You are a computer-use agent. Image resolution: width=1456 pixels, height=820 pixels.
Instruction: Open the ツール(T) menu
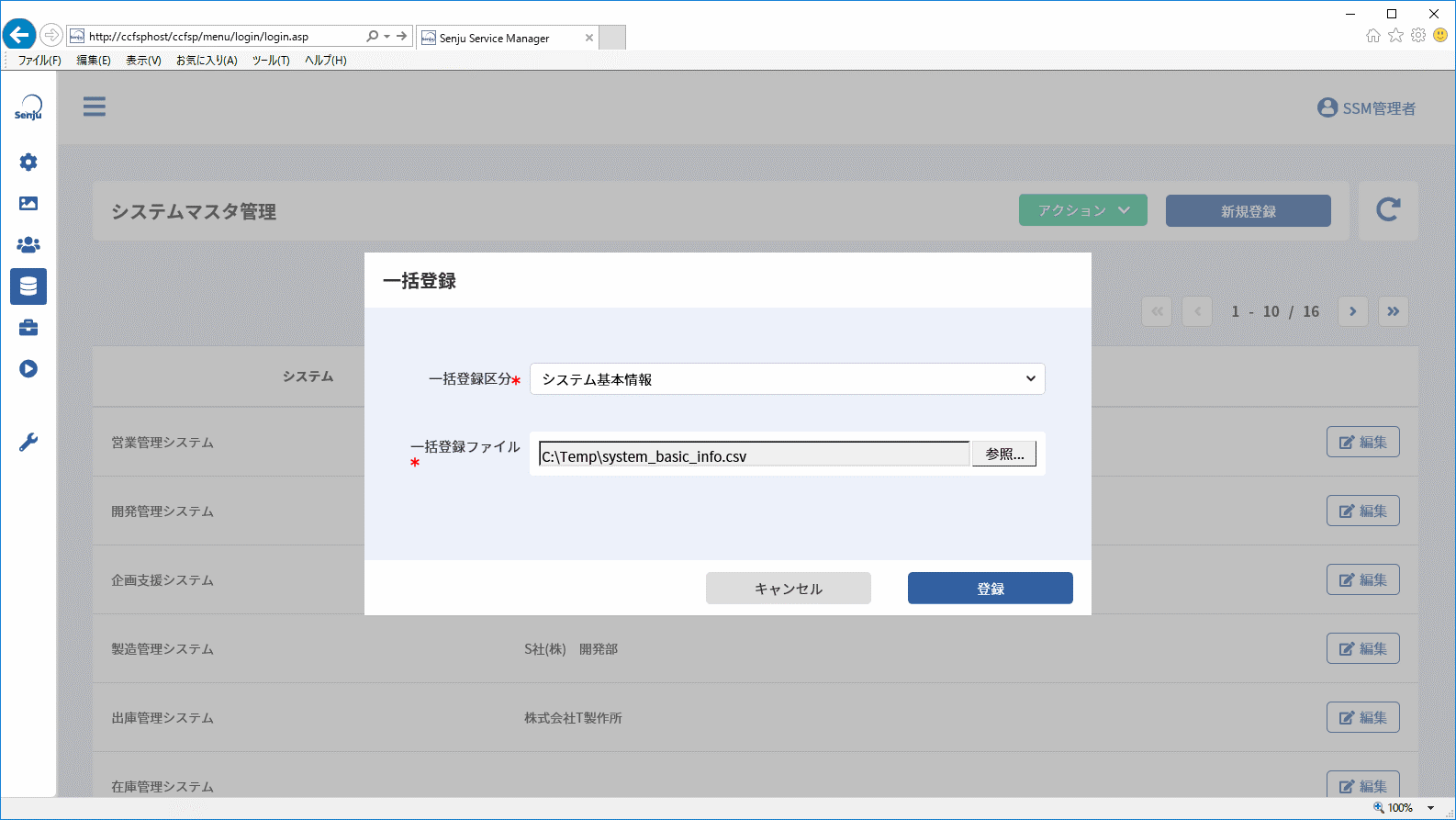click(x=271, y=61)
